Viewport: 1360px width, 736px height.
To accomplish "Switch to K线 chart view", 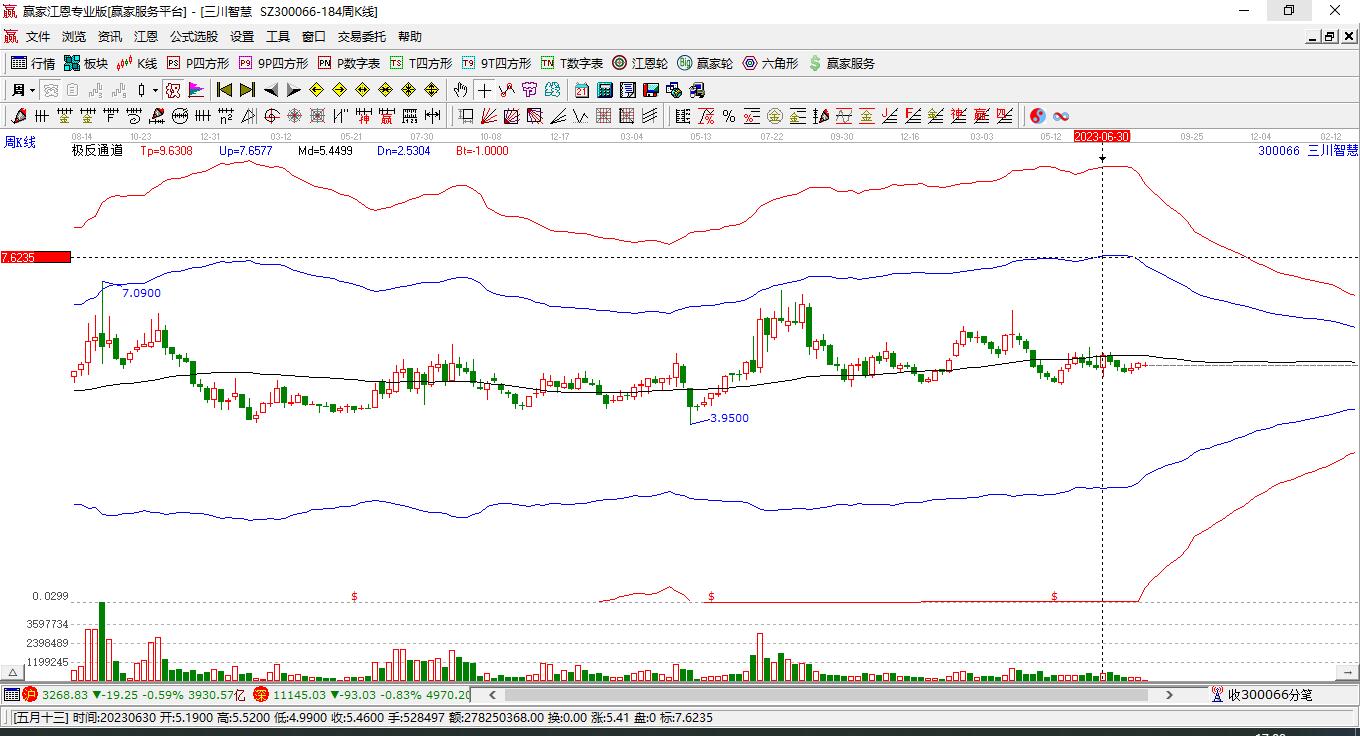I will click(x=137, y=63).
